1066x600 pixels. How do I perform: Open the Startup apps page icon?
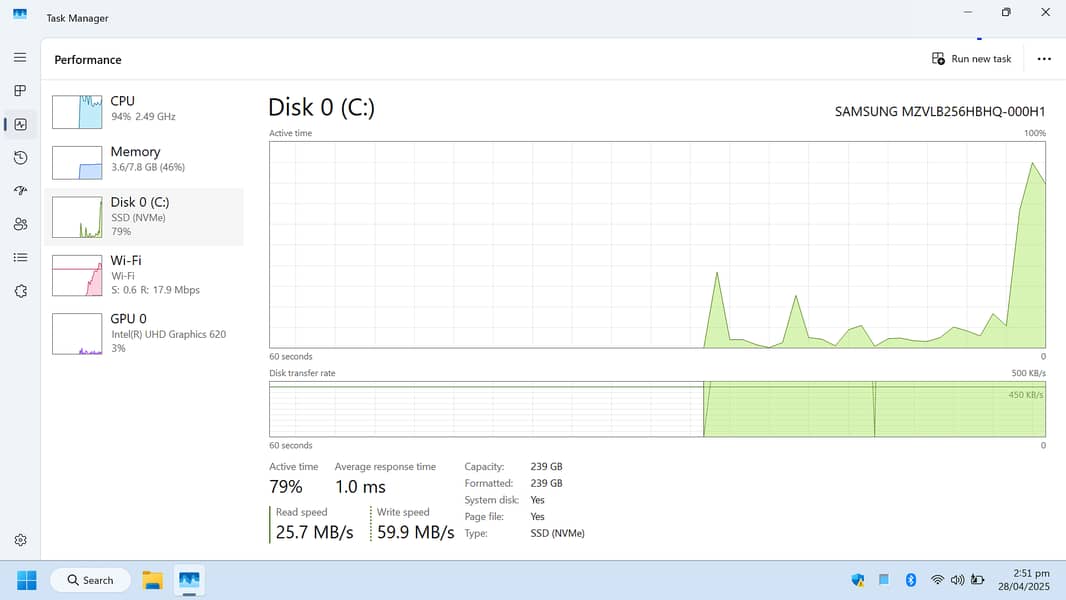pyautogui.click(x=20, y=191)
